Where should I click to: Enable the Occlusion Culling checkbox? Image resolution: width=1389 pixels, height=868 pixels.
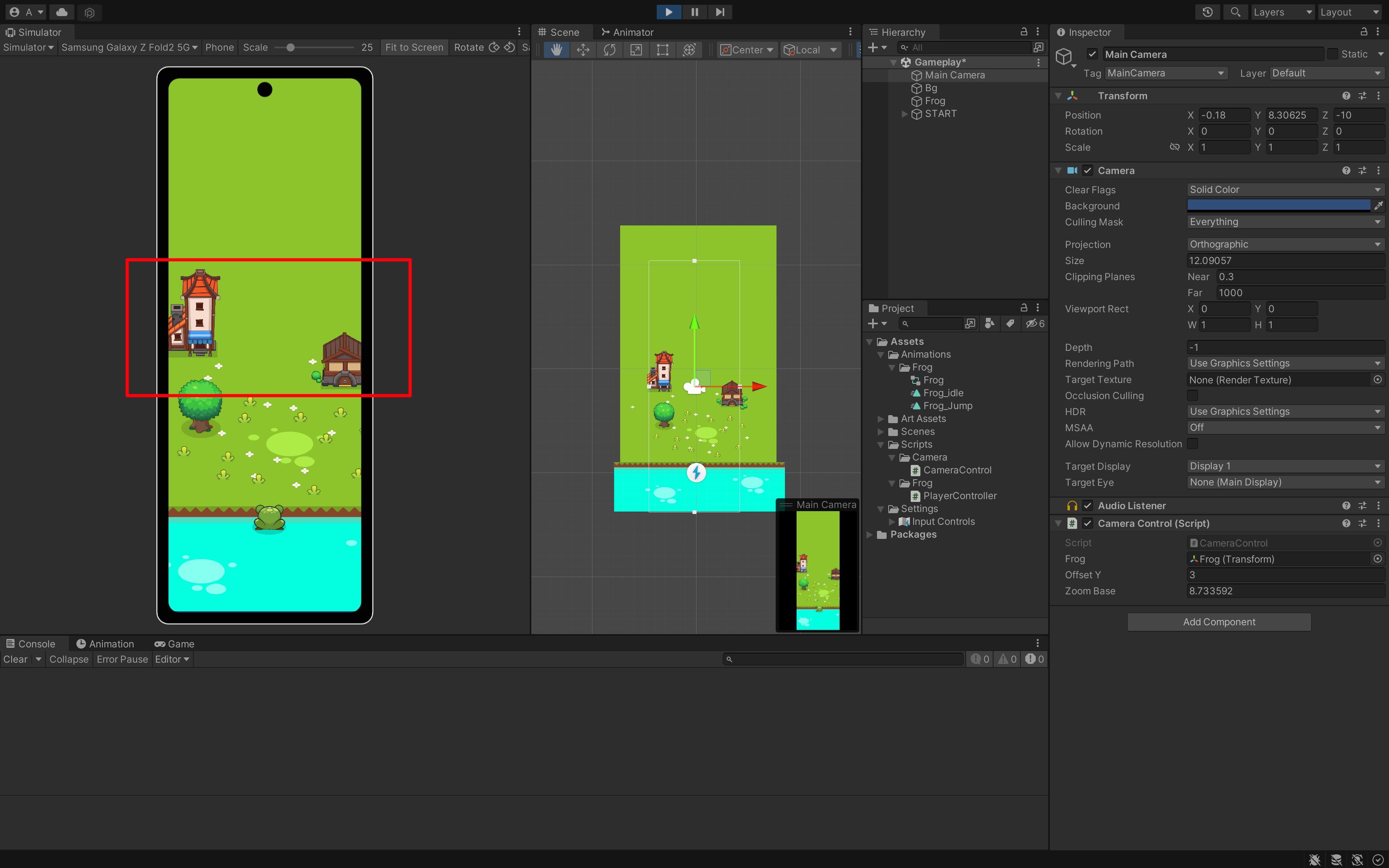(1193, 395)
